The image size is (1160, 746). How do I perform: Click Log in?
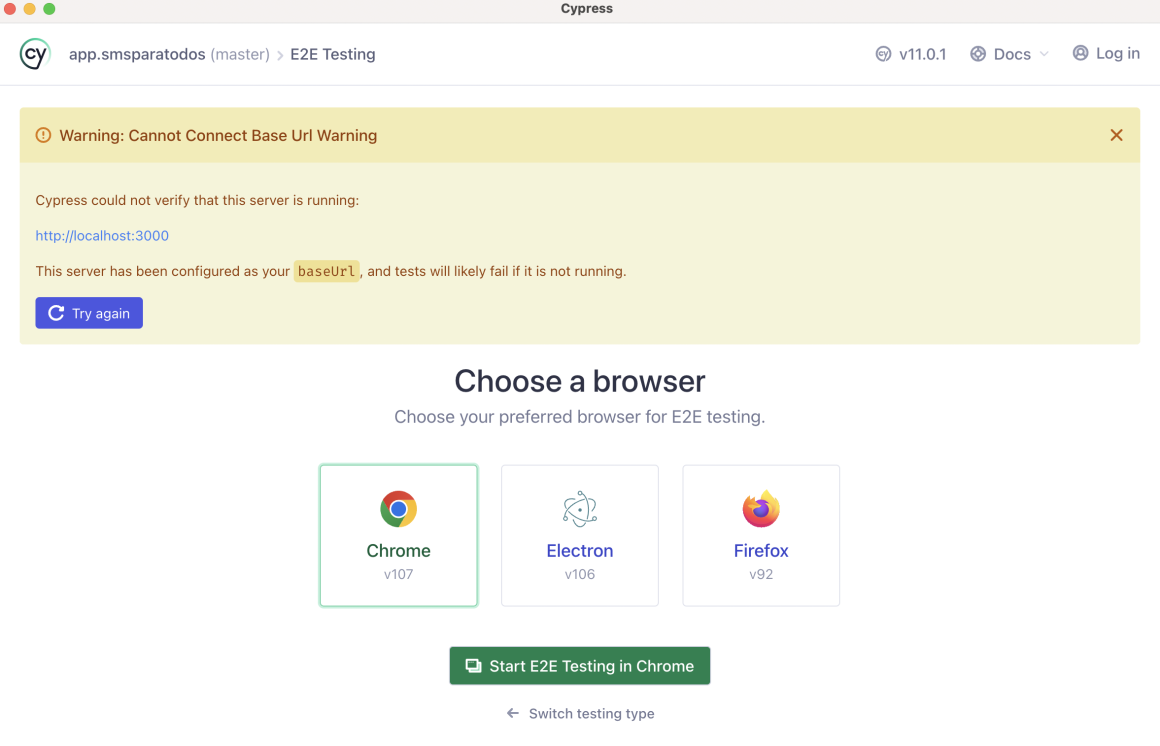(1107, 53)
